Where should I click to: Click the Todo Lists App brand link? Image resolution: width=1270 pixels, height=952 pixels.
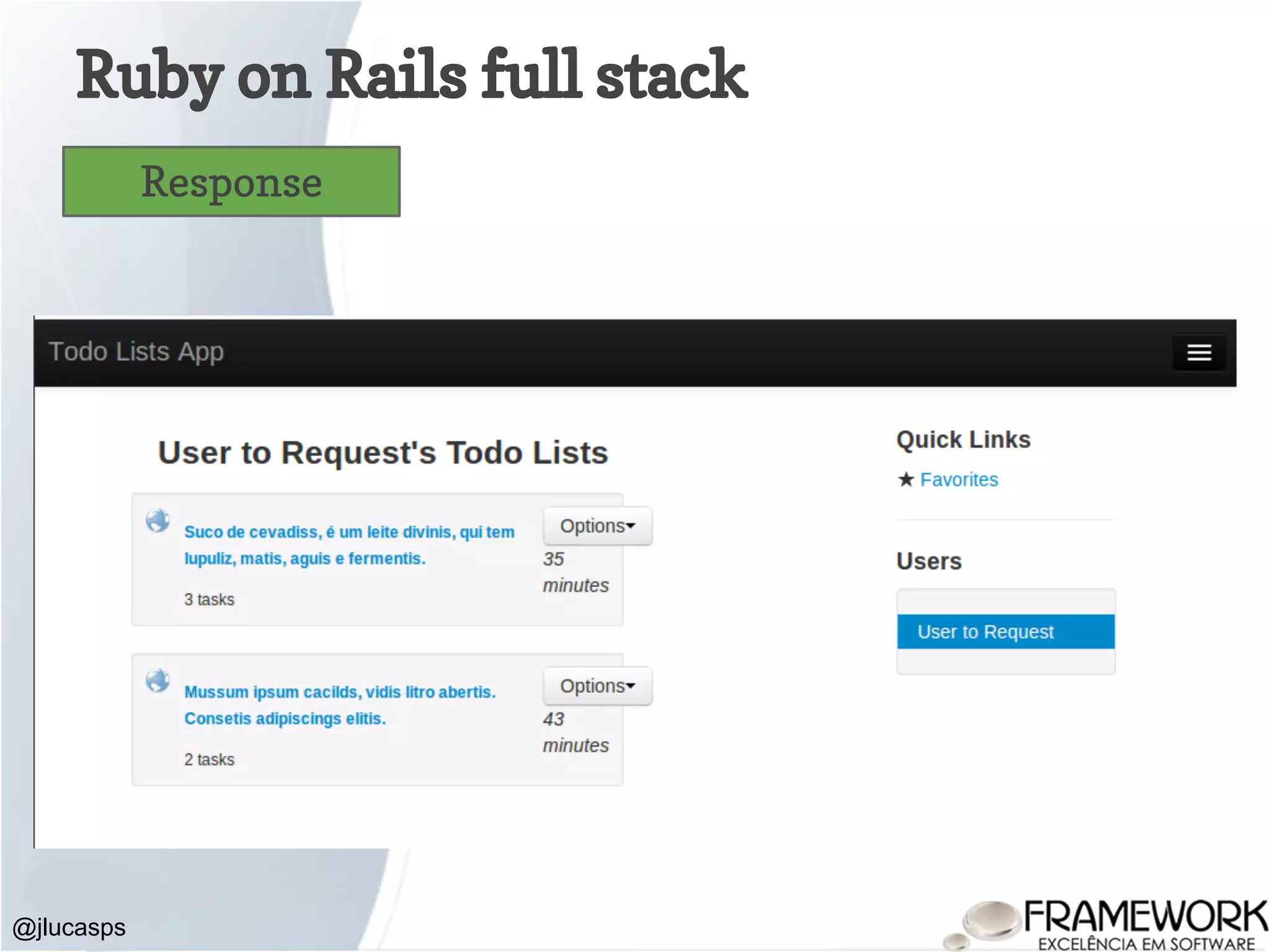136,351
